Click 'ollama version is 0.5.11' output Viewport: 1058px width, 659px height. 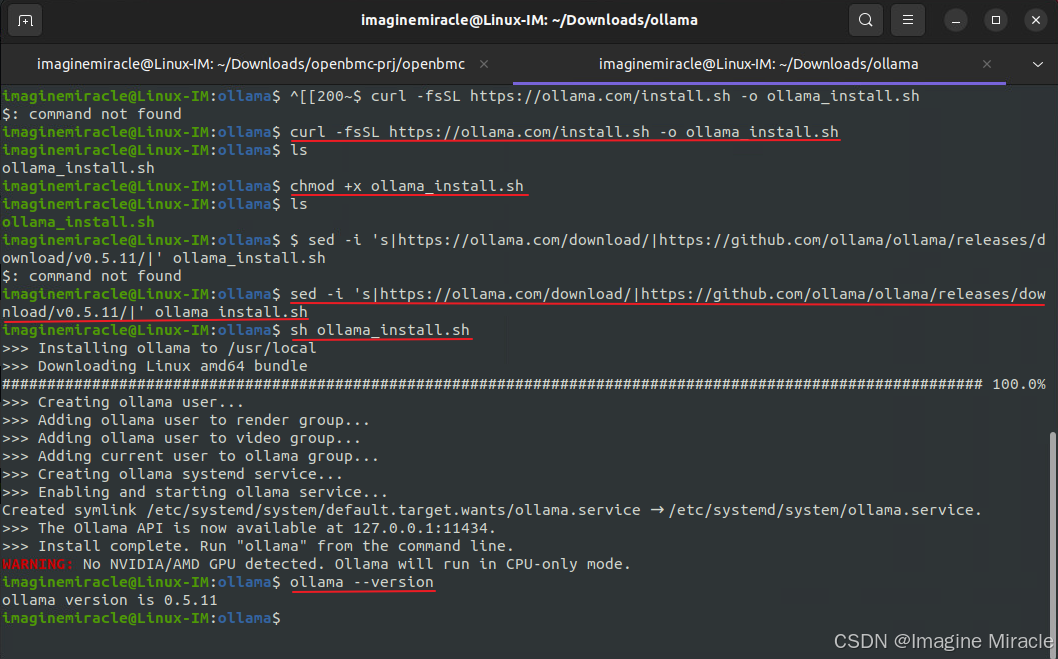point(109,600)
